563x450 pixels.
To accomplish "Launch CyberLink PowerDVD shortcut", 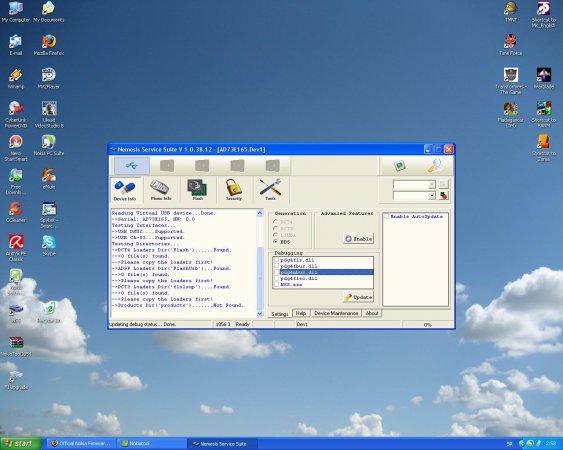I will [15, 115].
